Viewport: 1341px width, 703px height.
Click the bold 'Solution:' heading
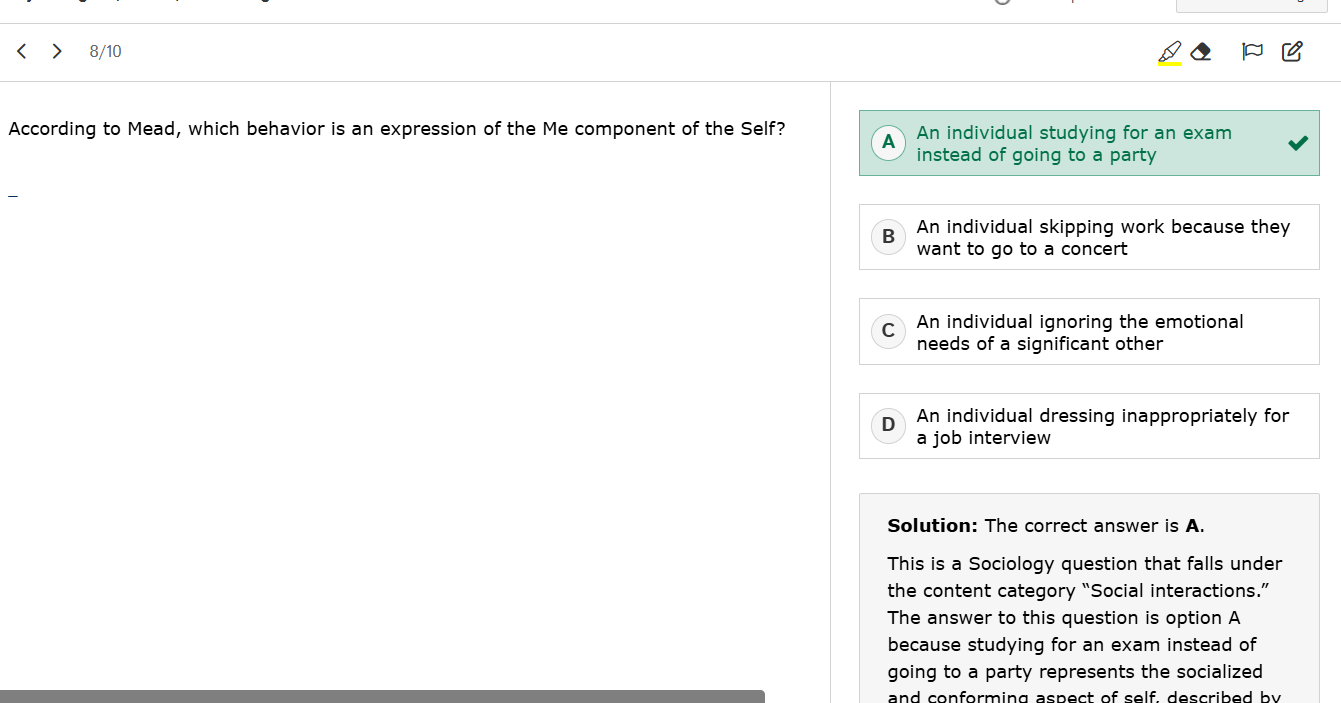tap(932, 526)
